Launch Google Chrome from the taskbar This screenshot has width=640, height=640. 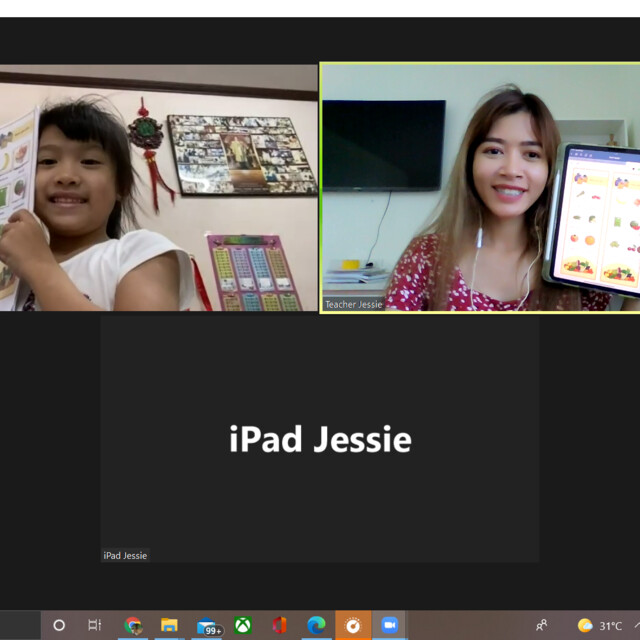[133, 625]
